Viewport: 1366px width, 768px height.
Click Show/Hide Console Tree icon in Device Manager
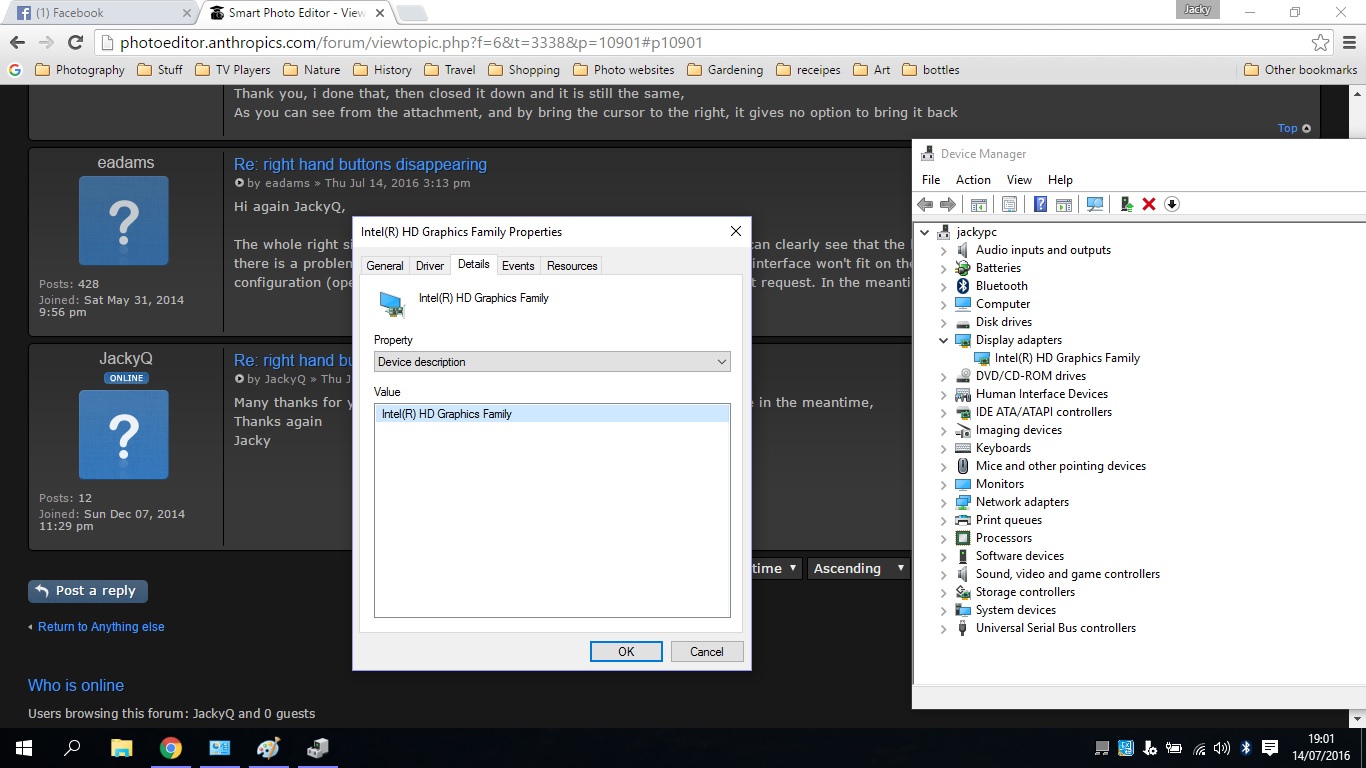(x=979, y=204)
